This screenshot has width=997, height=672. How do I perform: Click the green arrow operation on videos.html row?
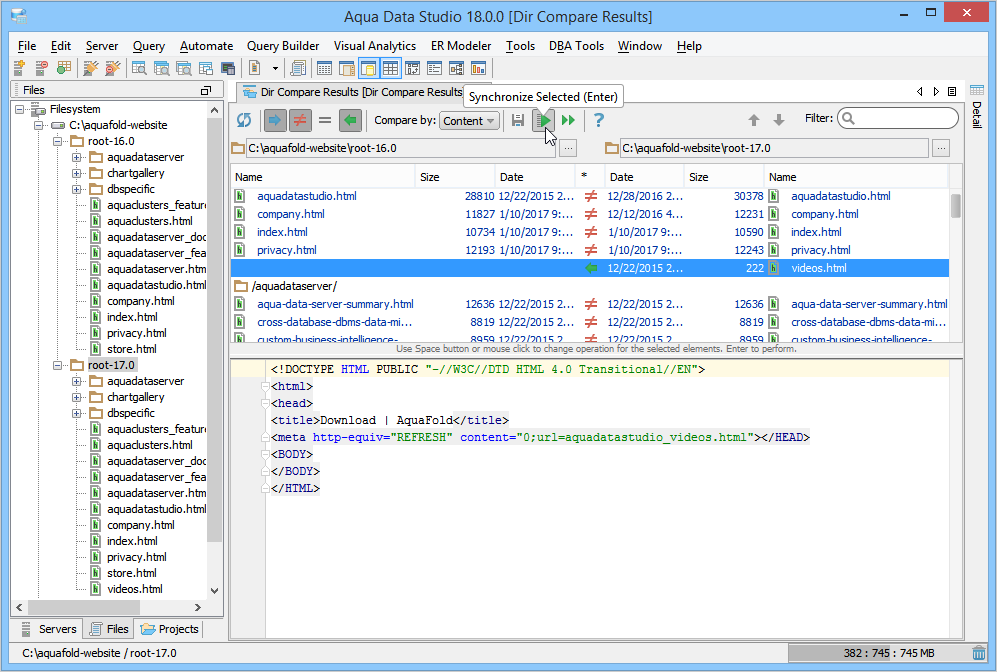pyautogui.click(x=591, y=268)
